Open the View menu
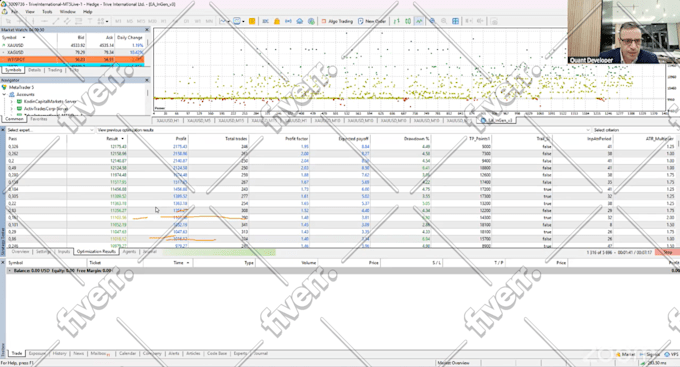This screenshot has height=367, width=680. click(30, 12)
